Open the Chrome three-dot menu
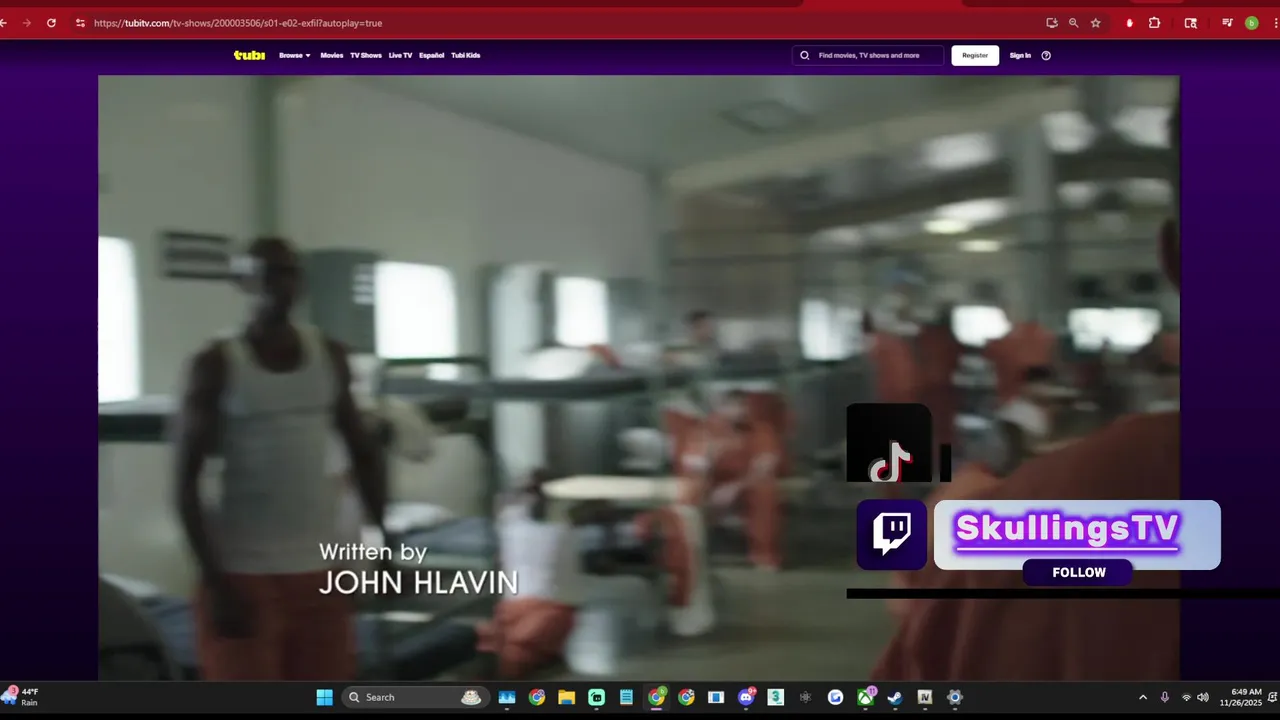The height and width of the screenshot is (720, 1280). tap(1275, 23)
